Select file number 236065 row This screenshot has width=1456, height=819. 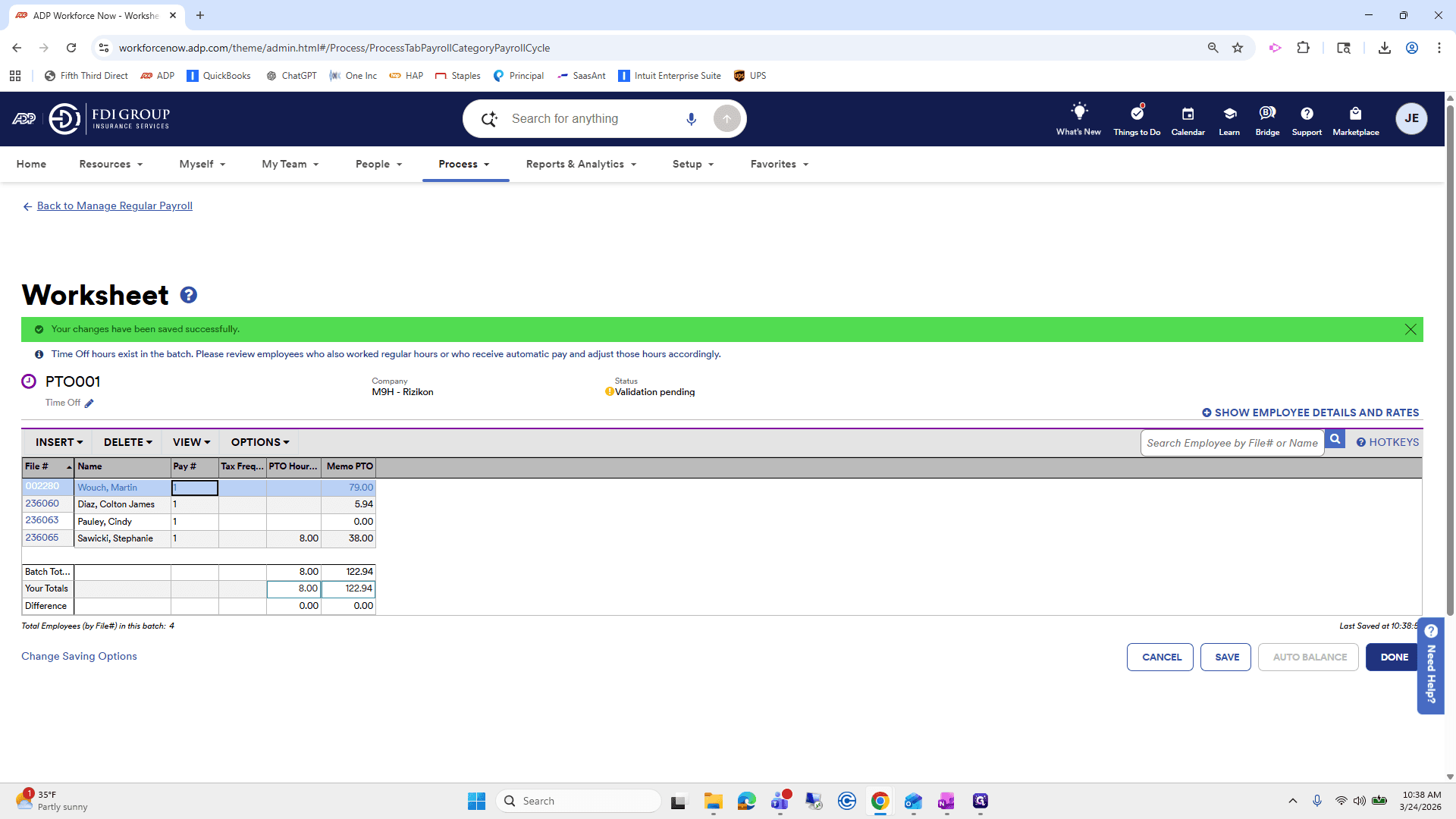click(42, 538)
